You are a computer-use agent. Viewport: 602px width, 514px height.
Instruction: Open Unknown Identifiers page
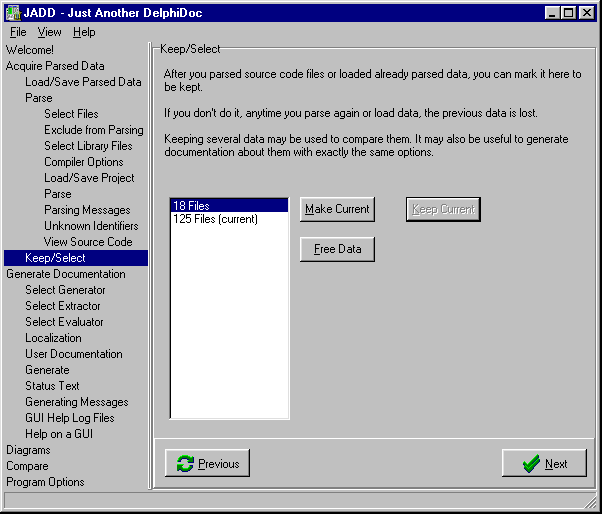coord(91,226)
